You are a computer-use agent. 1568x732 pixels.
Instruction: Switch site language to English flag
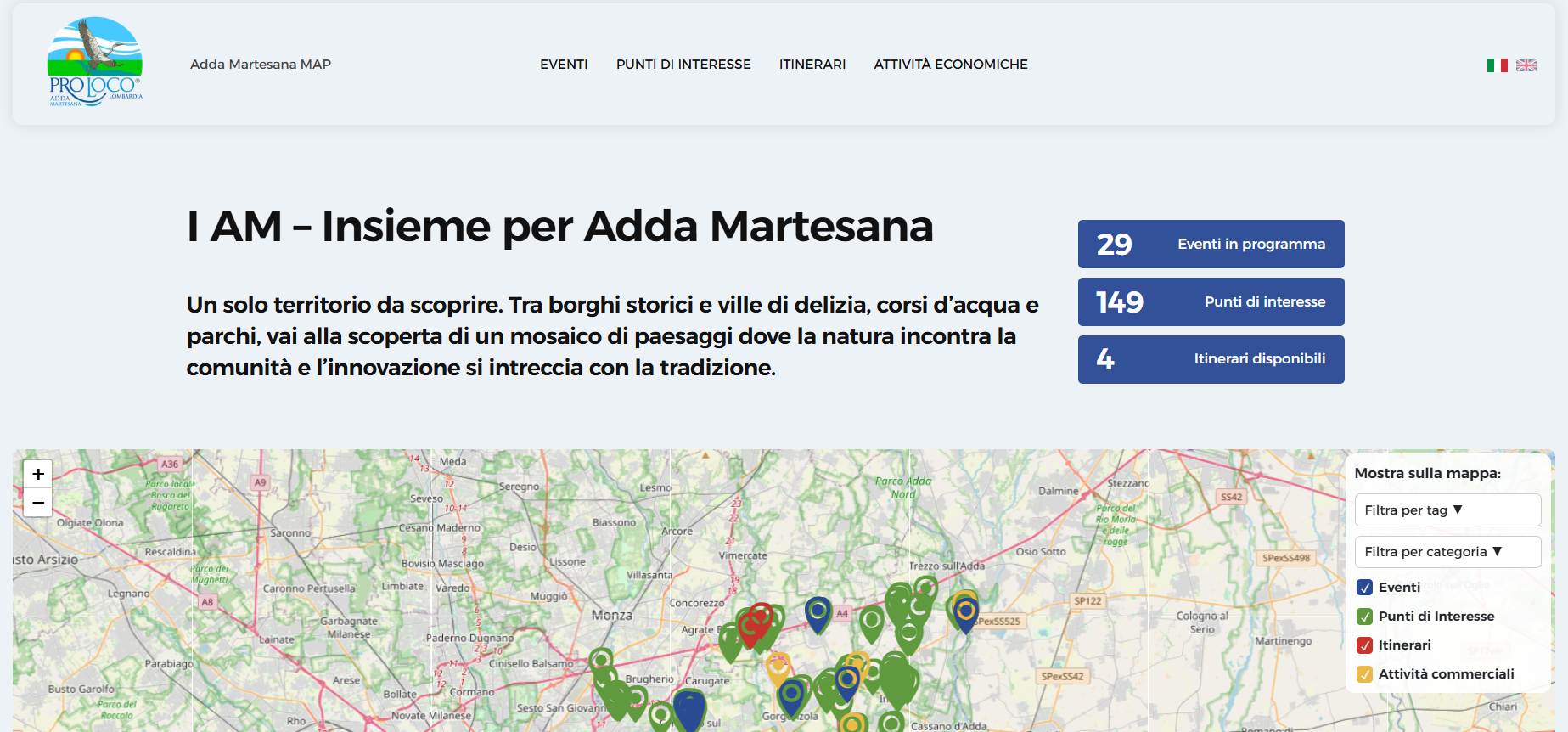click(1526, 65)
